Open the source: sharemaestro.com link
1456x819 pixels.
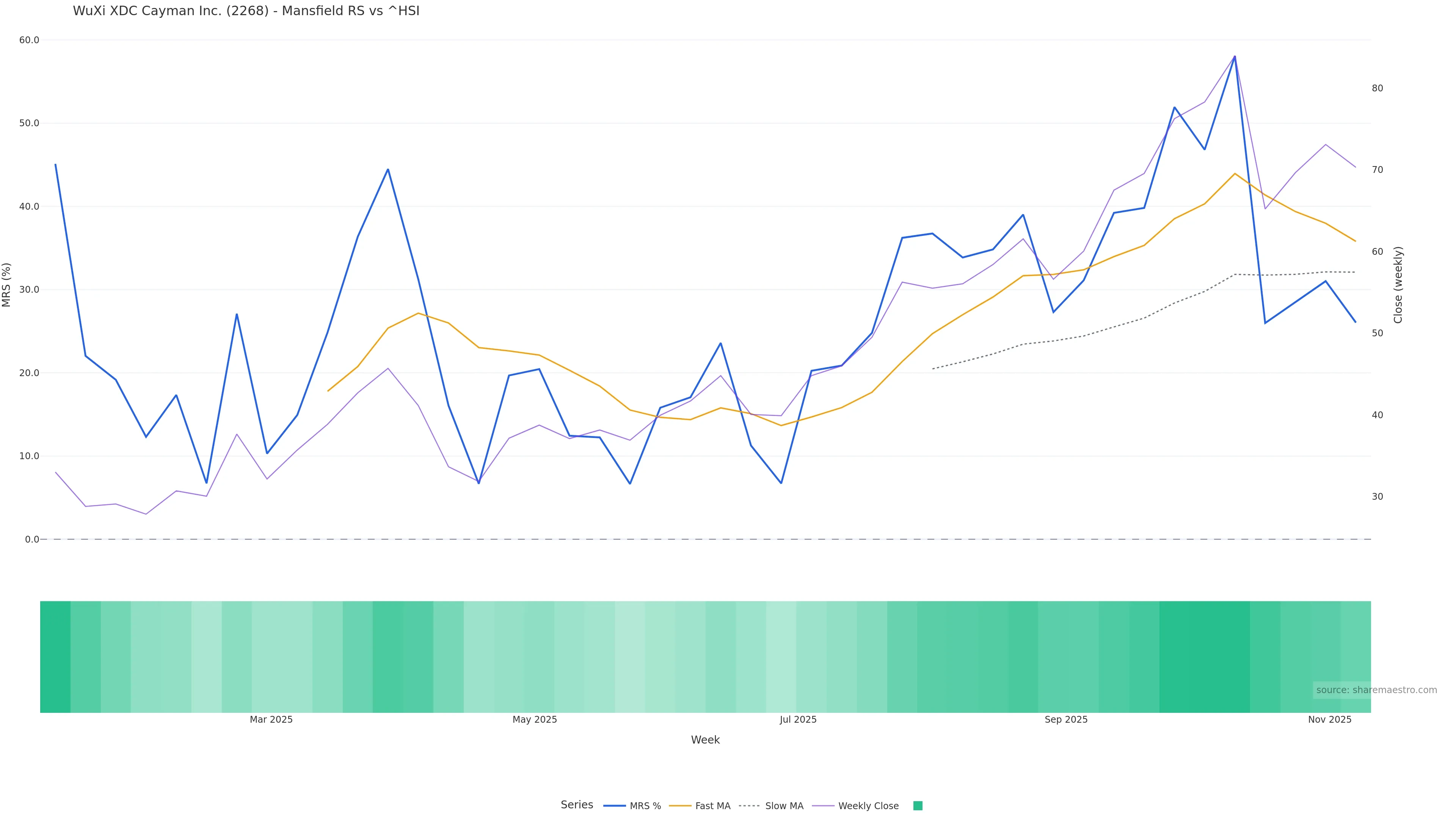coord(1376,690)
